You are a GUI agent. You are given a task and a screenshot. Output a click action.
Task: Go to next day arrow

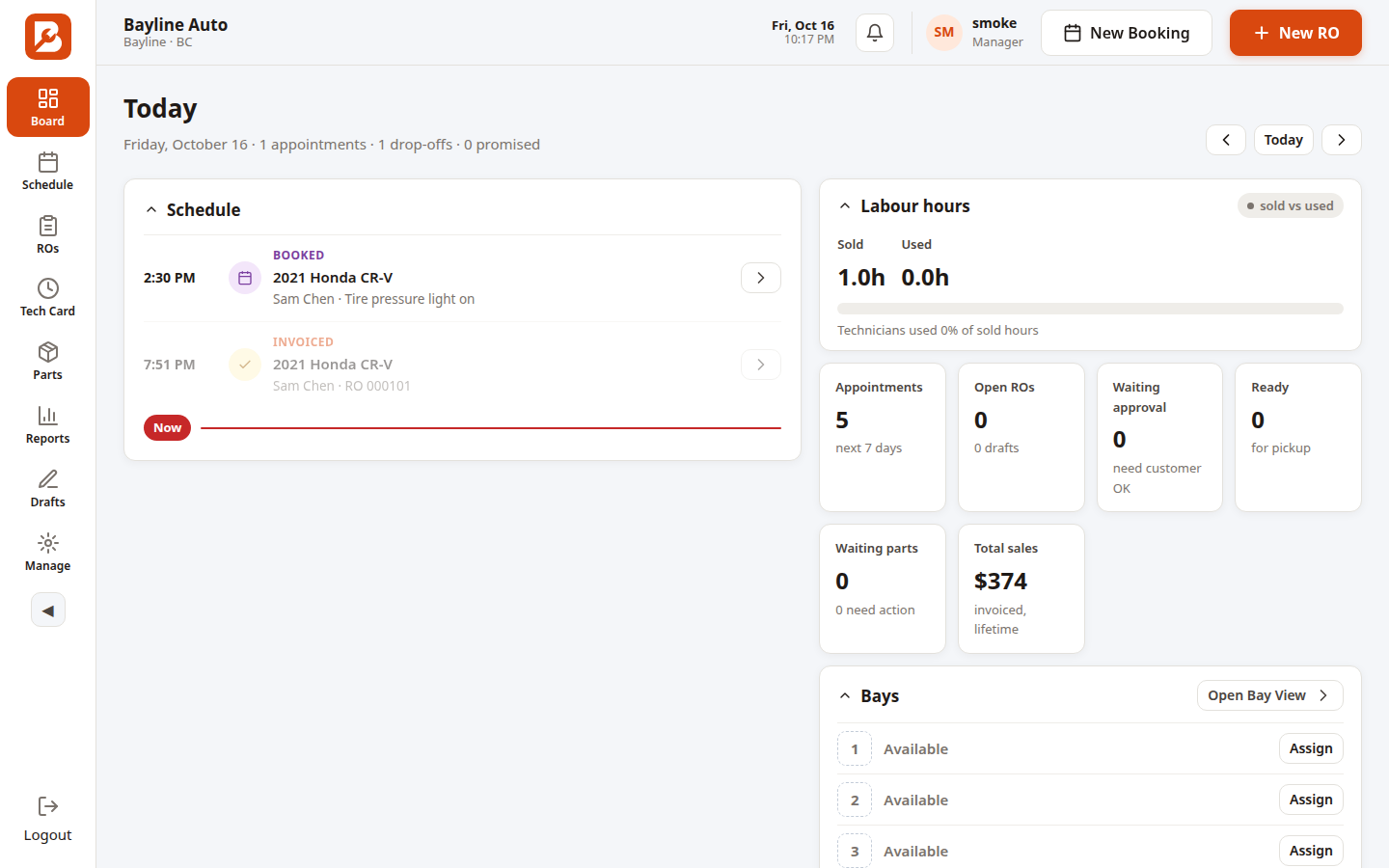pyautogui.click(x=1342, y=140)
